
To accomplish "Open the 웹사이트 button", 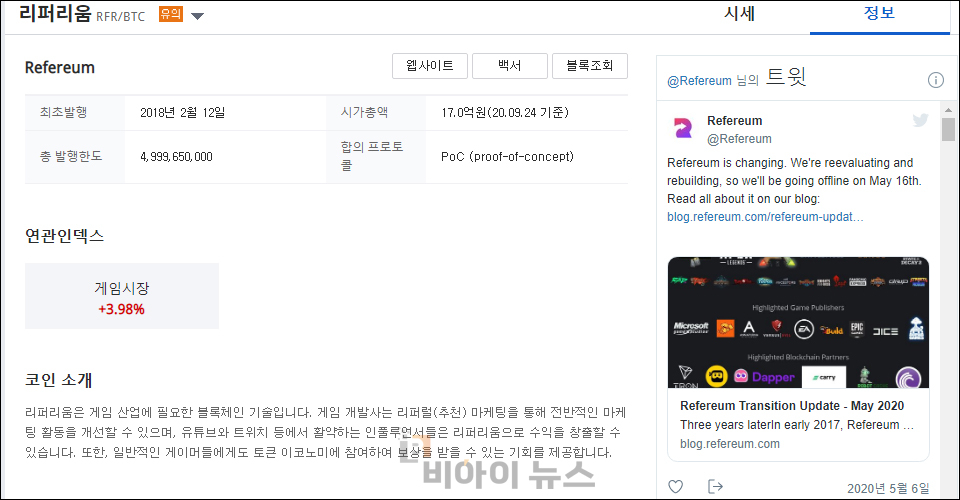I will [430, 65].
